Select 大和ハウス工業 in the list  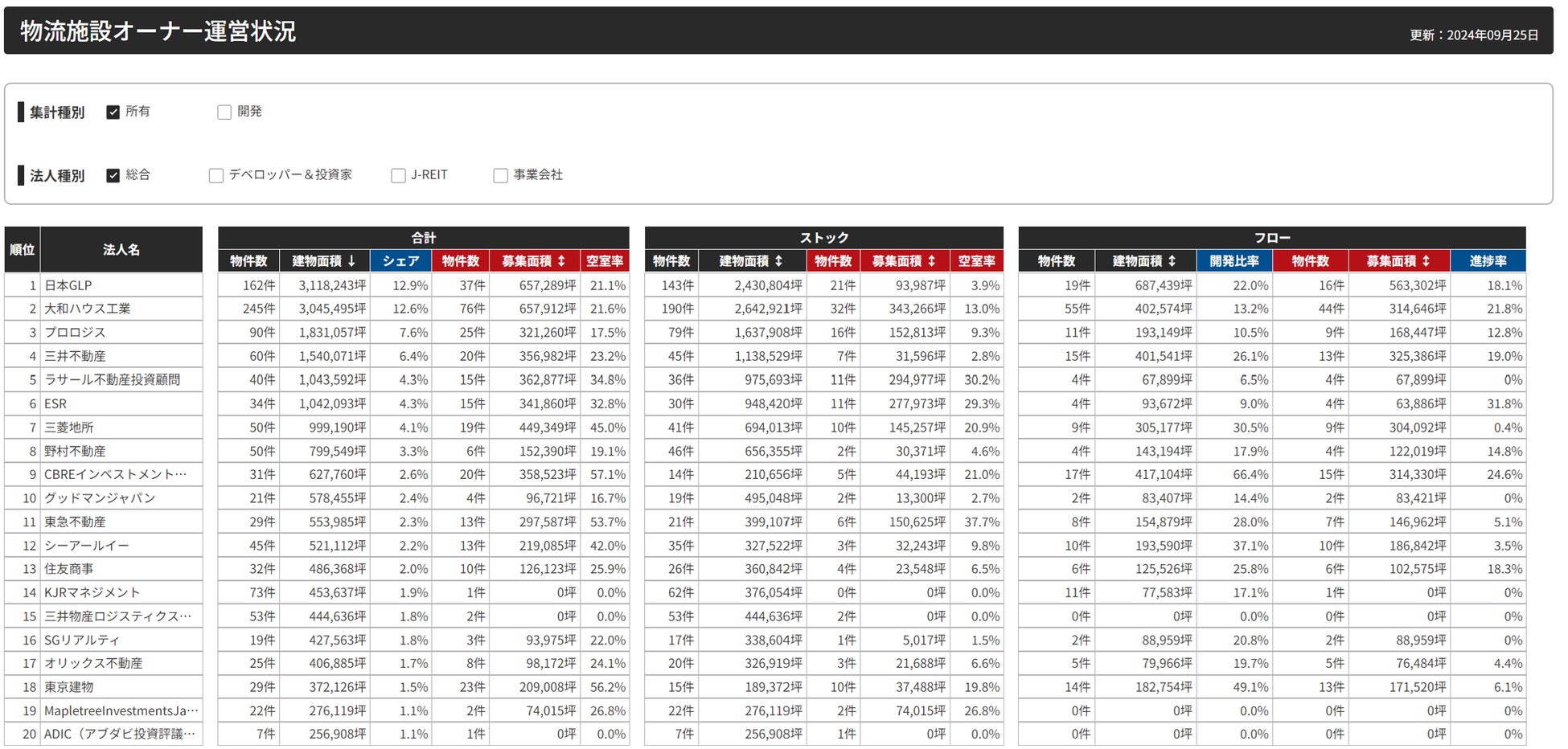[87, 309]
